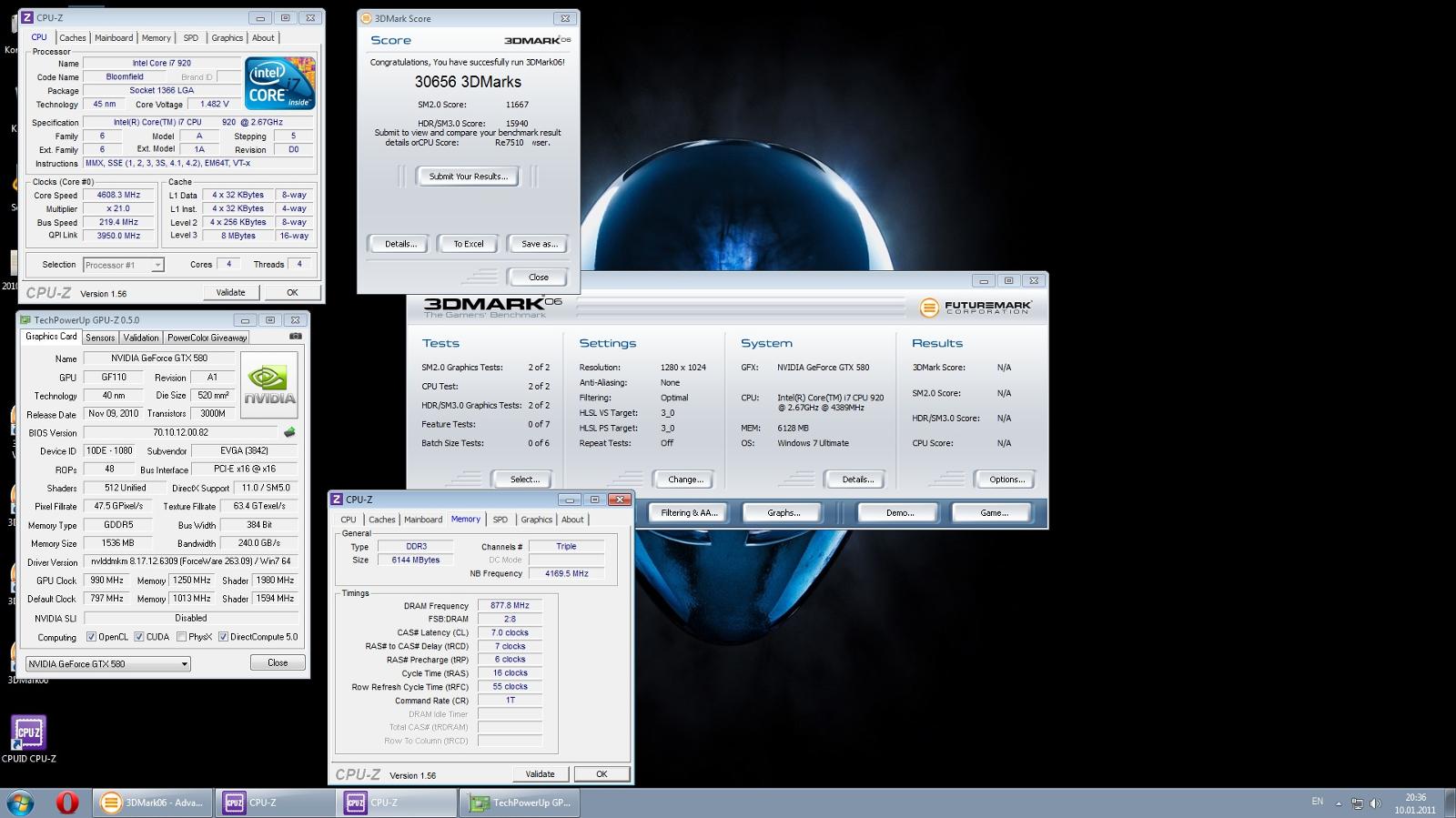Open the Windows Start menu
This screenshot has height=818, width=1456.
(x=20, y=803)
